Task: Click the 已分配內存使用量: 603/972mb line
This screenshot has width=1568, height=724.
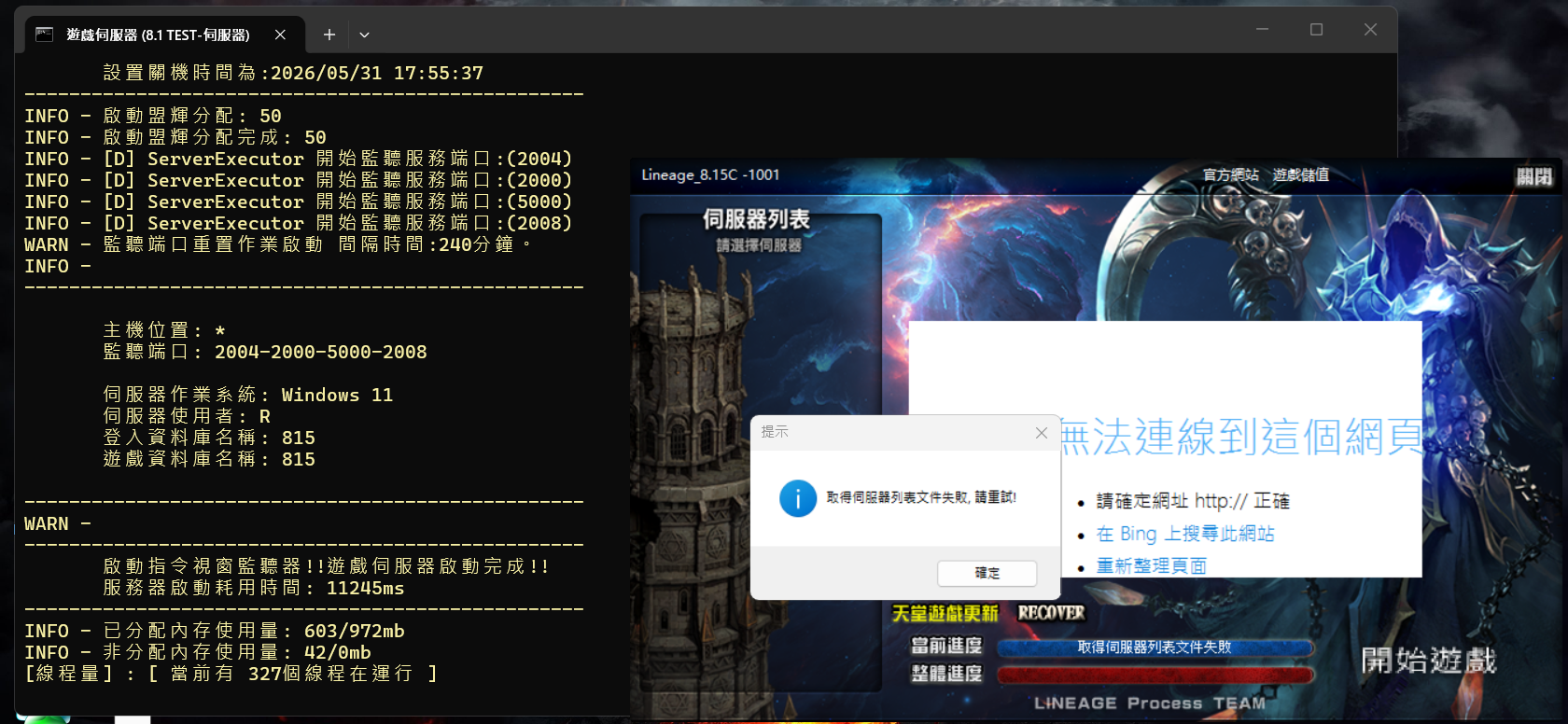Action: [215, 631]
